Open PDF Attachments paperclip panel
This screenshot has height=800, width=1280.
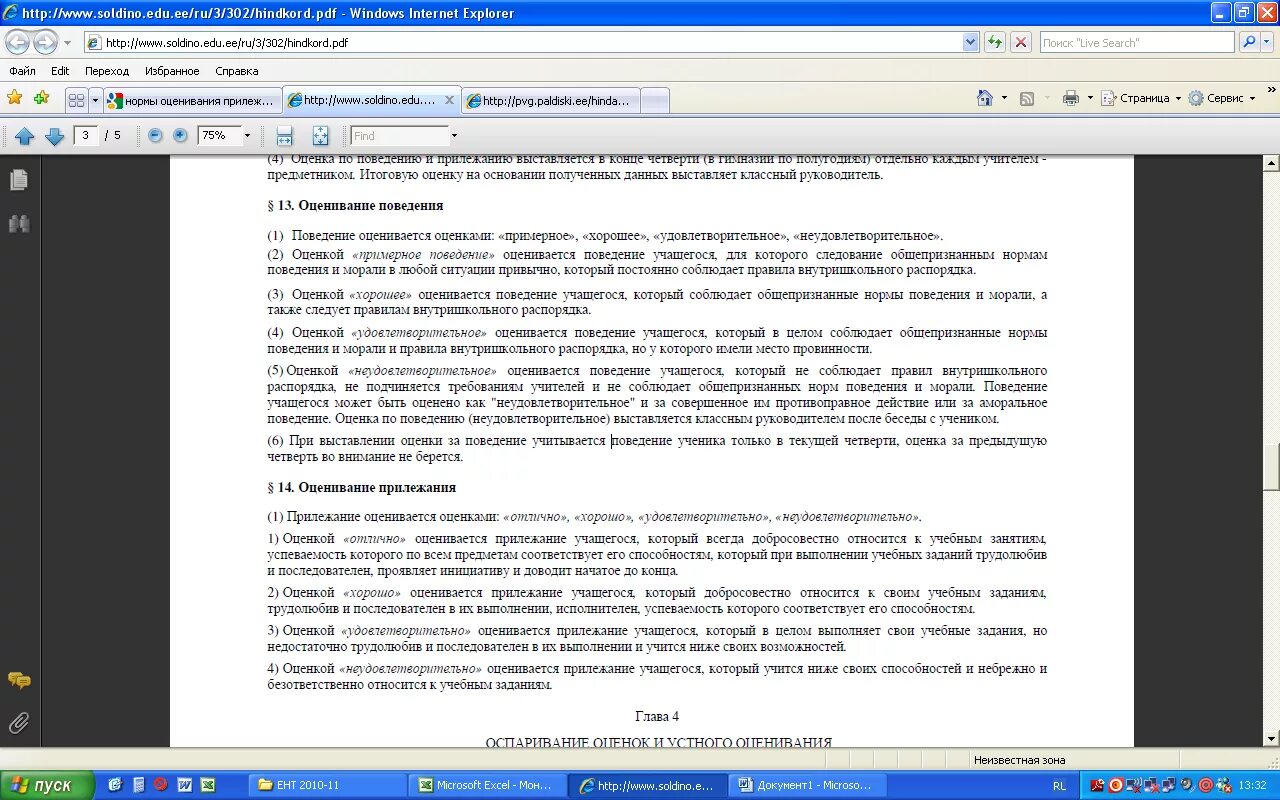[x=19, y=723]
